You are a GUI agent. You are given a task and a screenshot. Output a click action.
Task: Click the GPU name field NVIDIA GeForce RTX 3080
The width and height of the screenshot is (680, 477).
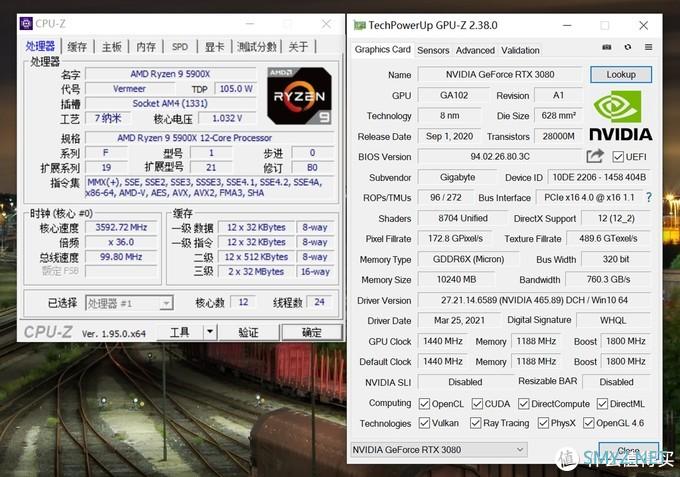click(500, 75)
